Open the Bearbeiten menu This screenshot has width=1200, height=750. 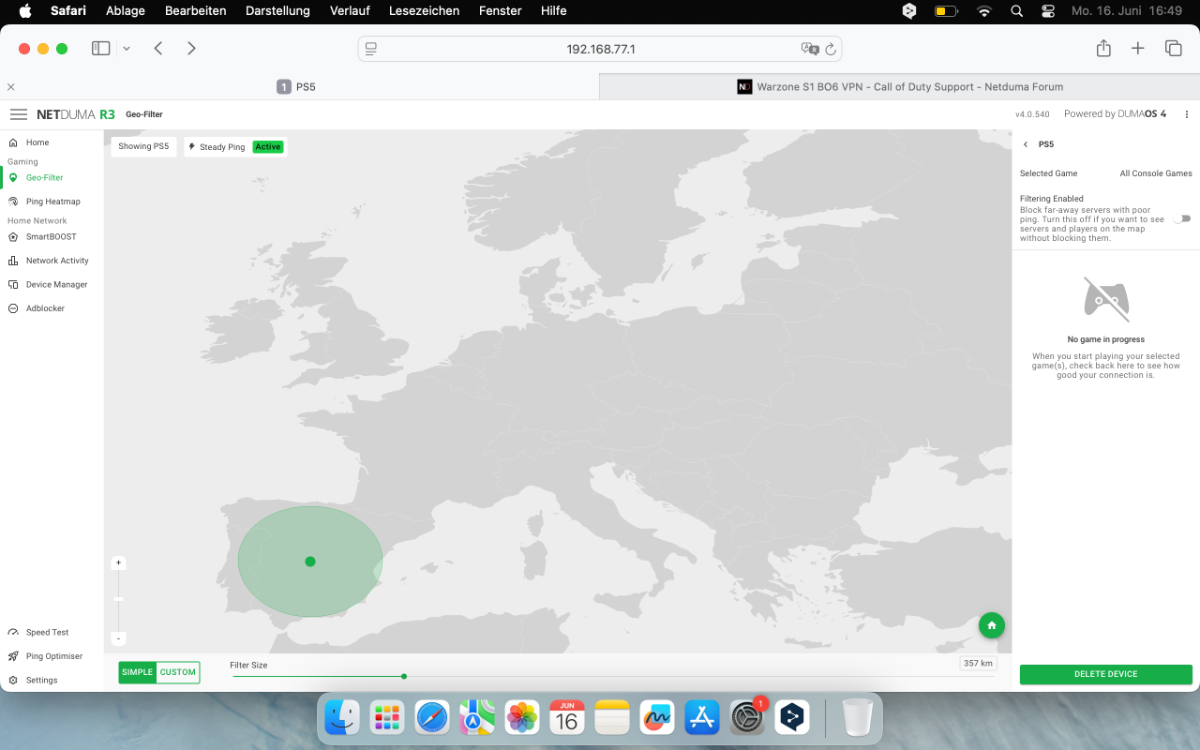click(x=195, y=11)
